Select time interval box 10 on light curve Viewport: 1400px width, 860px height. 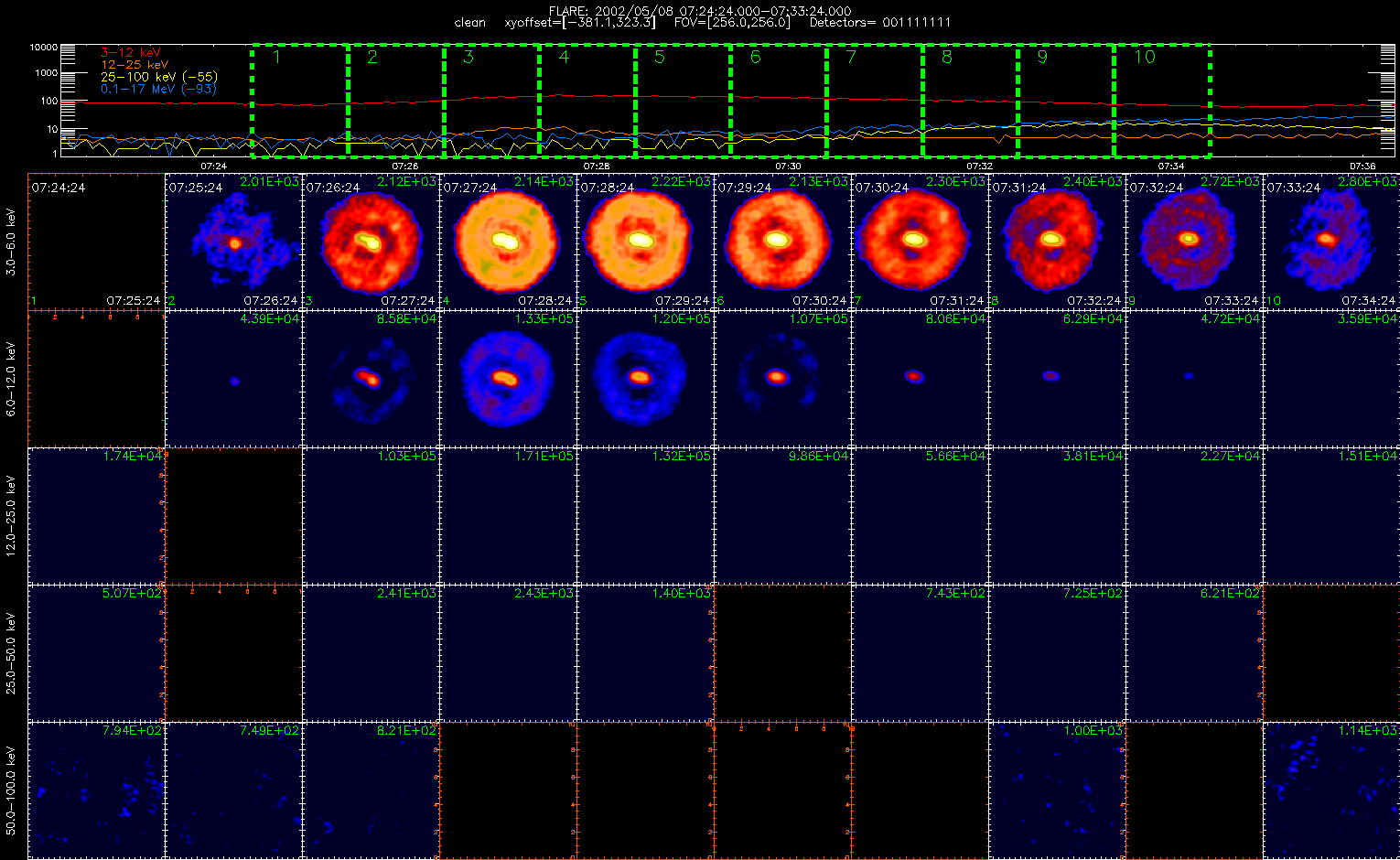pyautogui.click(x=1162, y=101)
